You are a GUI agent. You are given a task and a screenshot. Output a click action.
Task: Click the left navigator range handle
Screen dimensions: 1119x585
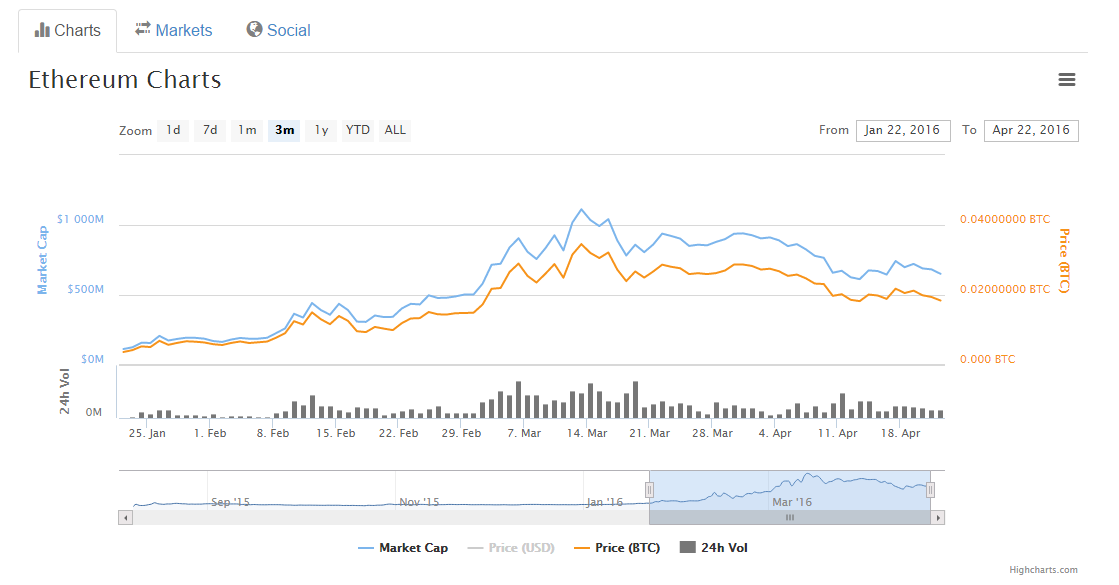(649, 489)
